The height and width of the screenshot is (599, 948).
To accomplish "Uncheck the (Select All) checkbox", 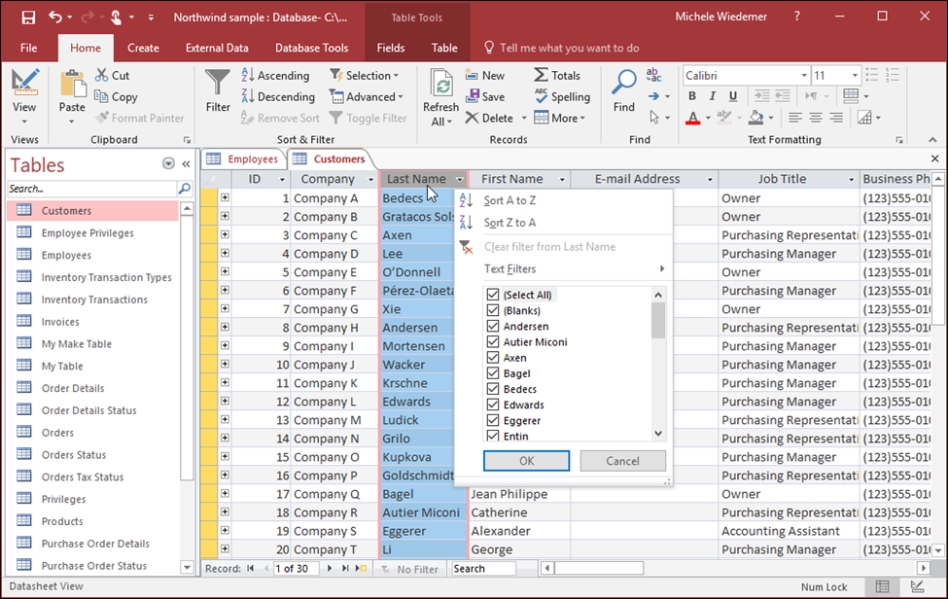I will tap(493, 294).
